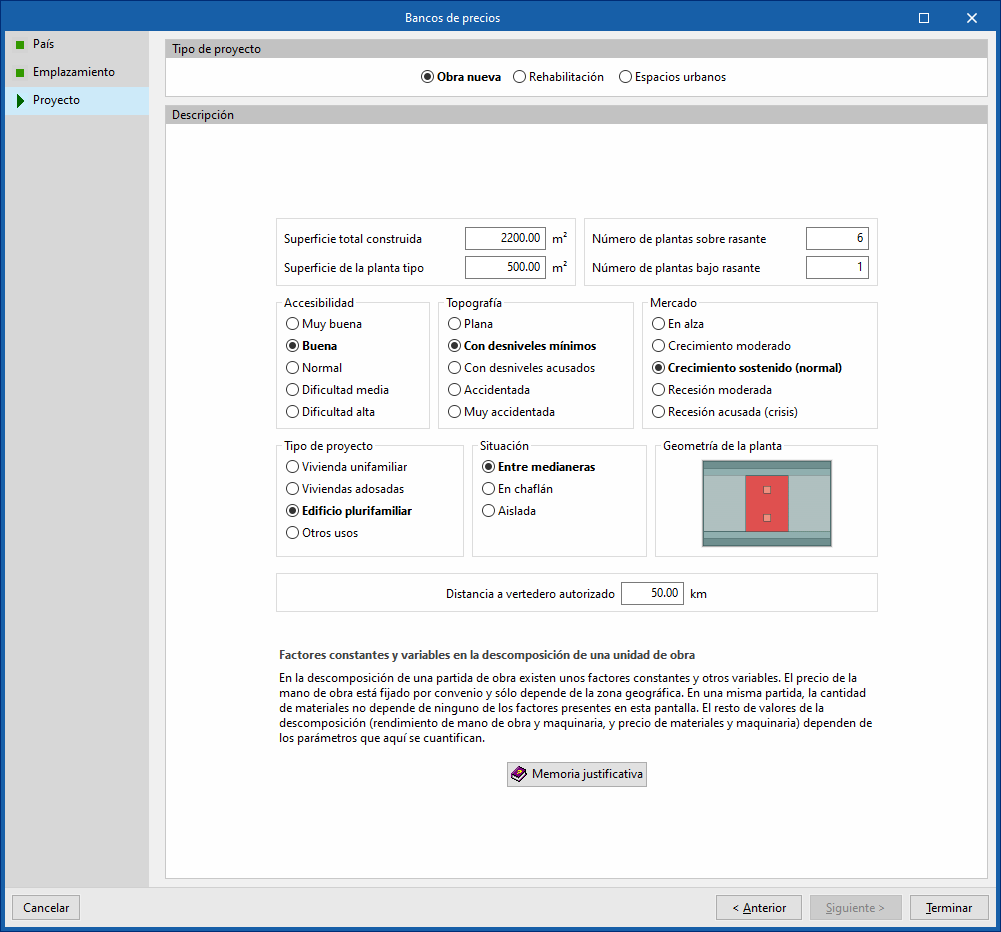Set market to Crecimiento moderado

[721, 346]
